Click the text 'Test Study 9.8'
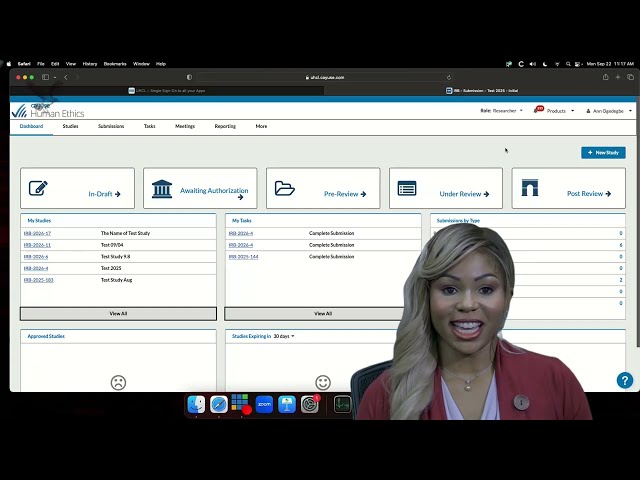The width and height of the screenshot is (640, 480). [x=116, y=257]
